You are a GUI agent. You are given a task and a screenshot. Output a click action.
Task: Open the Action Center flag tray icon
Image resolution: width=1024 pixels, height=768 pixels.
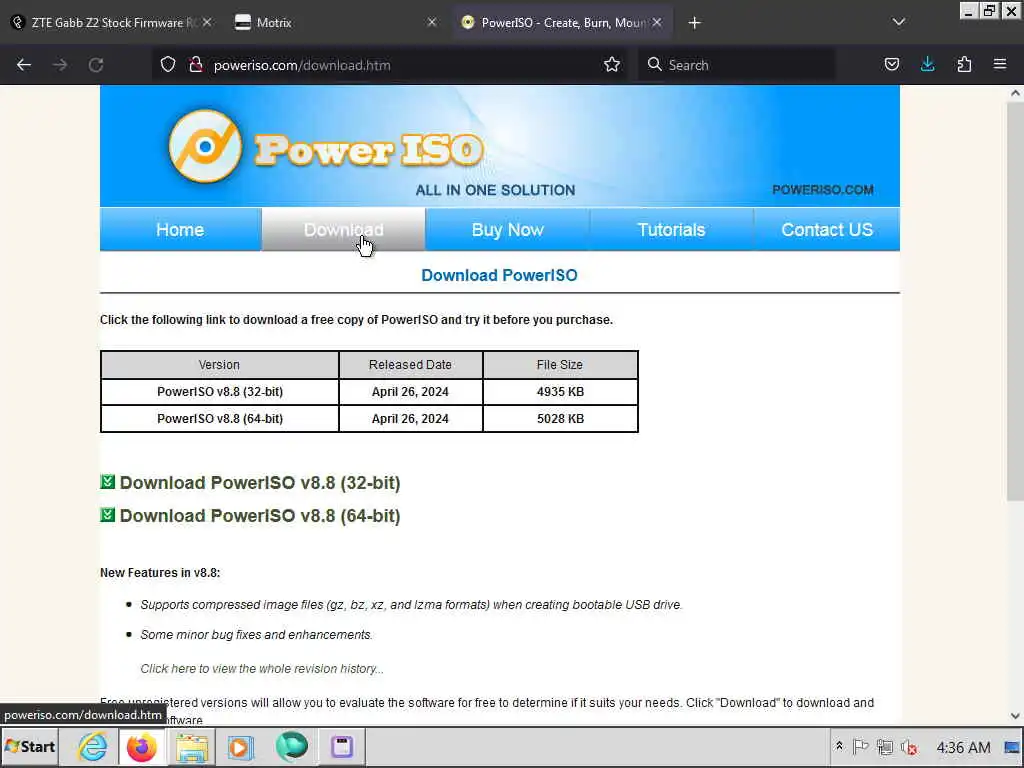coord(861,746)
